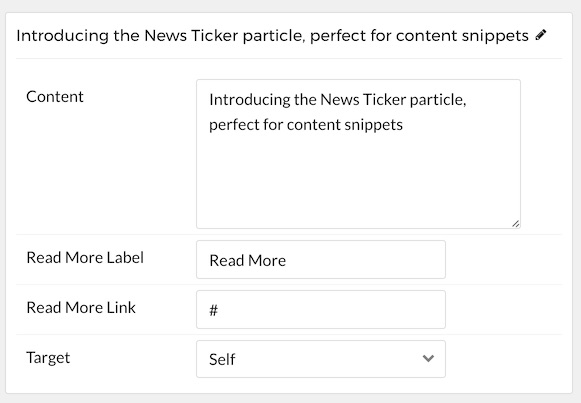Click the item title starting with Introducing
Viewport: 581px width, 403px height.
[272, 36]
